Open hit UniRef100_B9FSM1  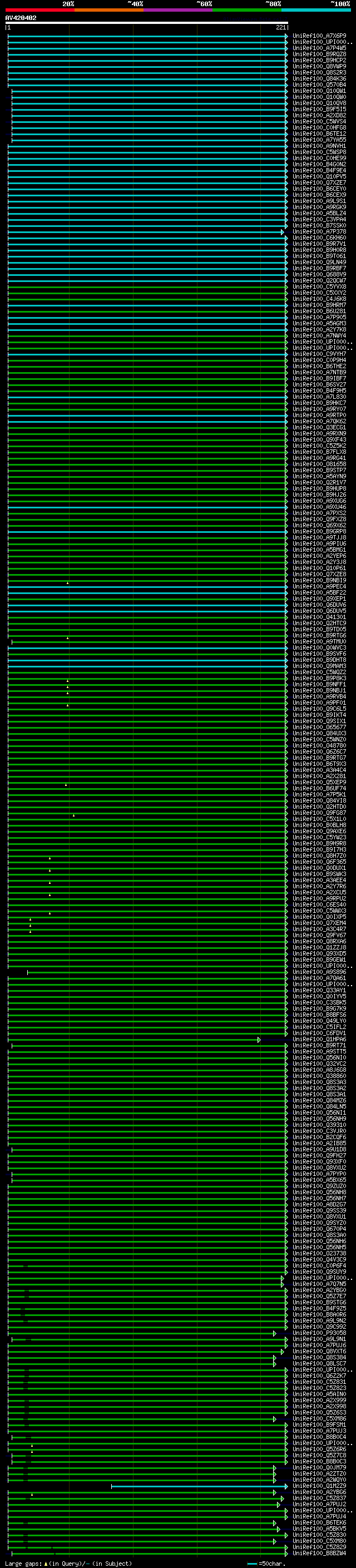tap(319, 1424)
